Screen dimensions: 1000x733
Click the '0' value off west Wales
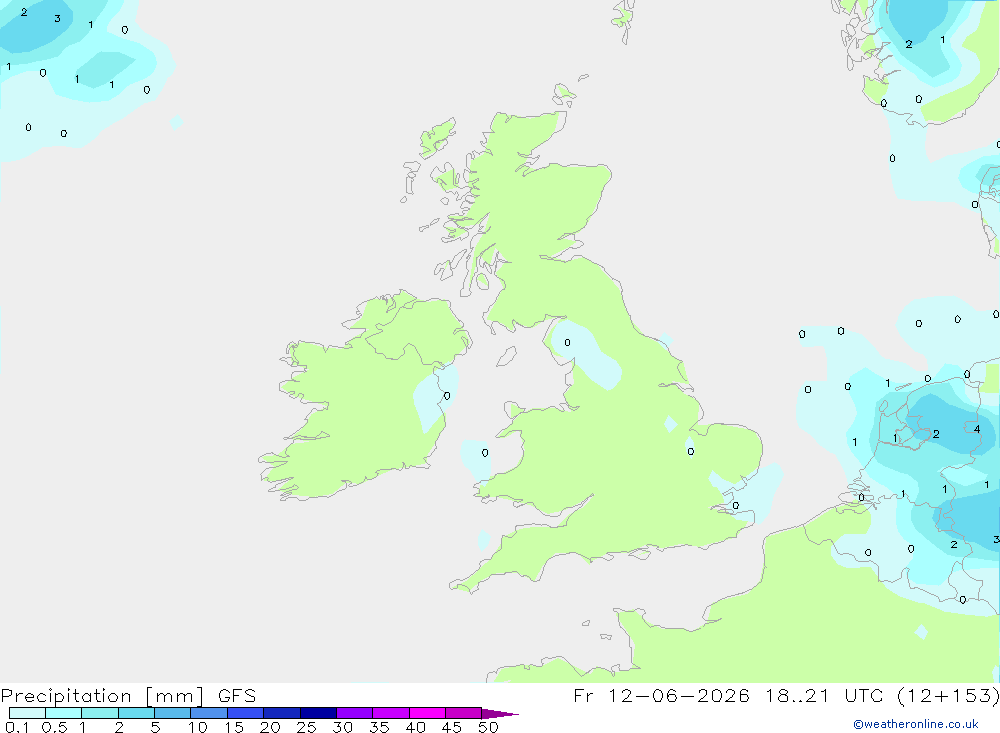pos(485,453)
